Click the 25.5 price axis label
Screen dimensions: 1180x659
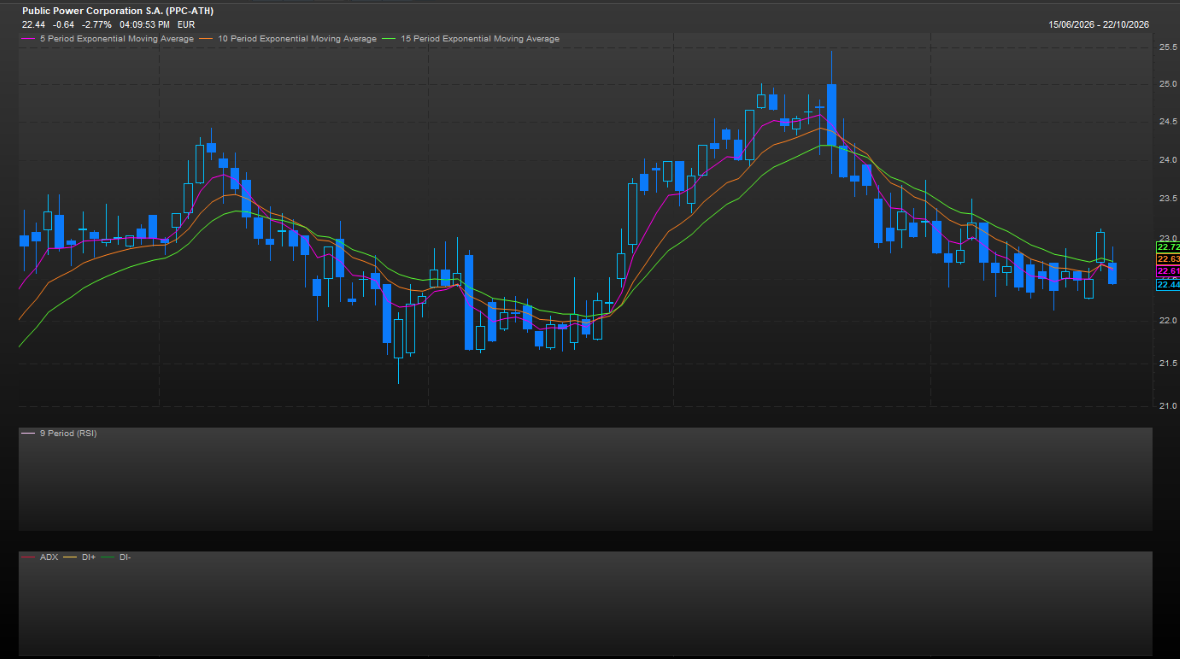pyautogui.click(x=1168, y=47)
